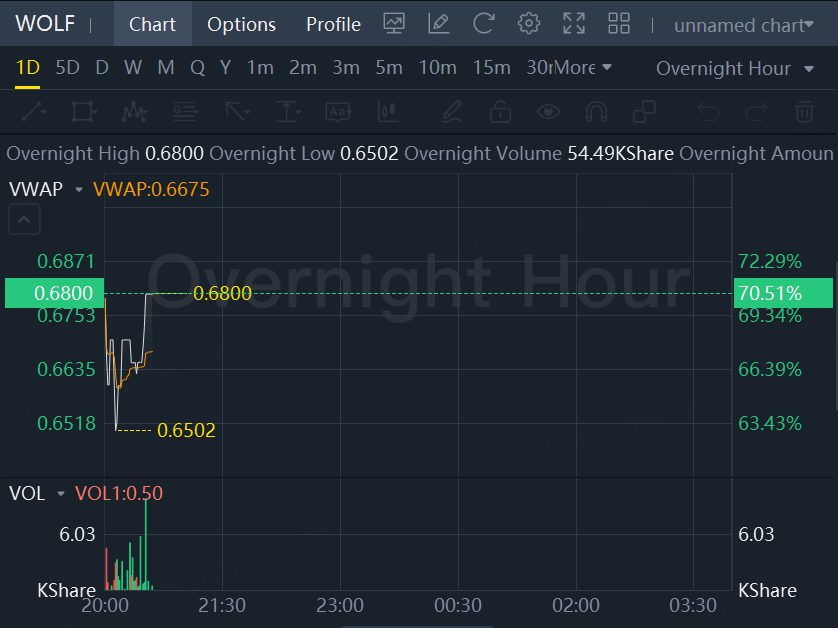Screen dimensions: 838x628
Task: Click the WOLF ticker symbol
Action: click(x=45, y=24)
